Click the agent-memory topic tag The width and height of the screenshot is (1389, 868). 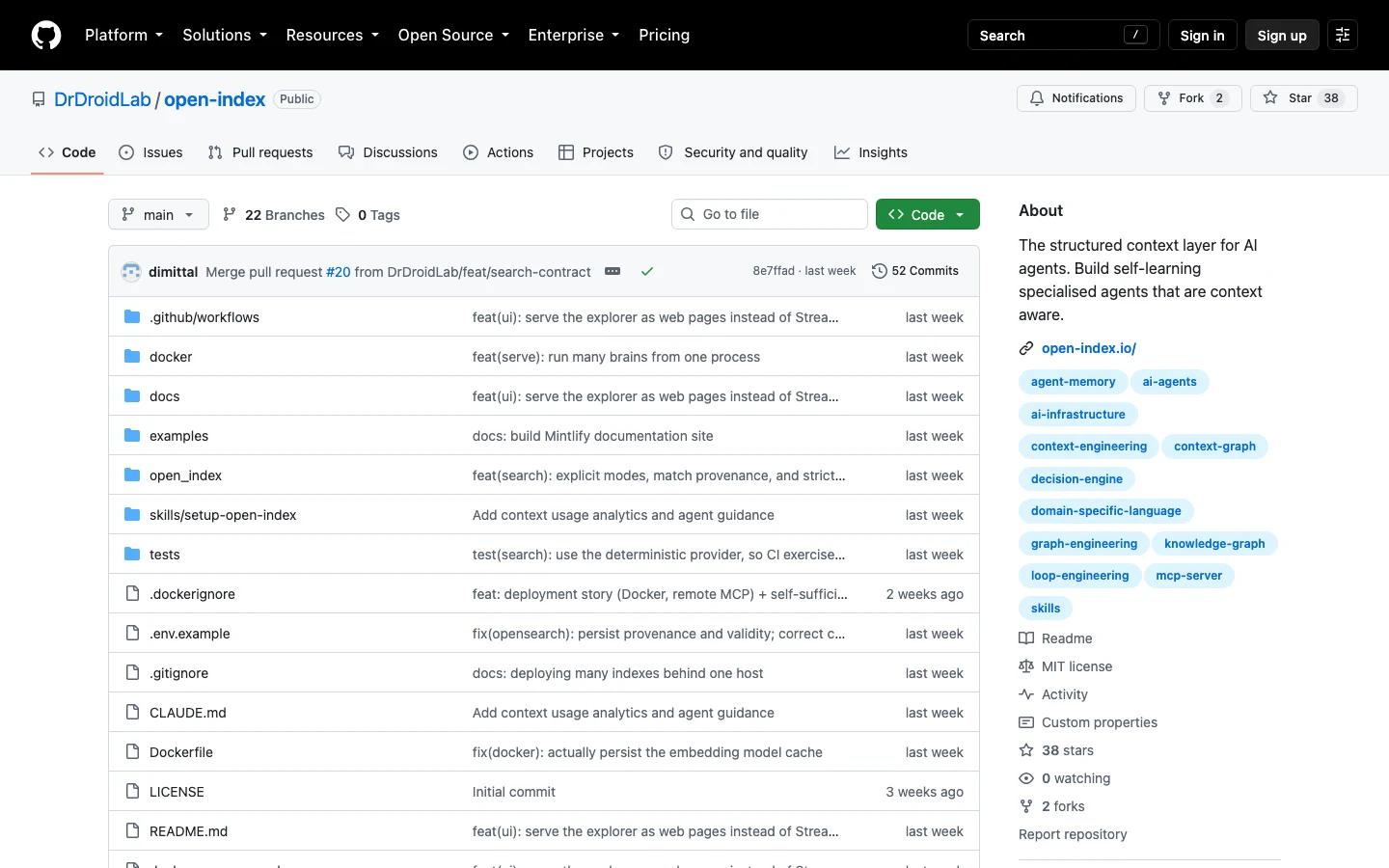(1073, 382)
